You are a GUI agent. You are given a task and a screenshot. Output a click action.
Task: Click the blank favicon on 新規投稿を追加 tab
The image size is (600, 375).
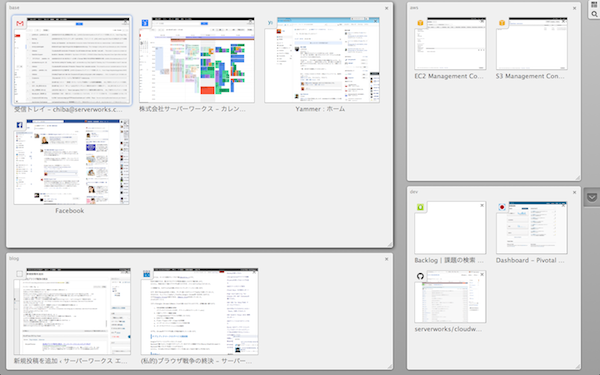[x=20, y=274]
